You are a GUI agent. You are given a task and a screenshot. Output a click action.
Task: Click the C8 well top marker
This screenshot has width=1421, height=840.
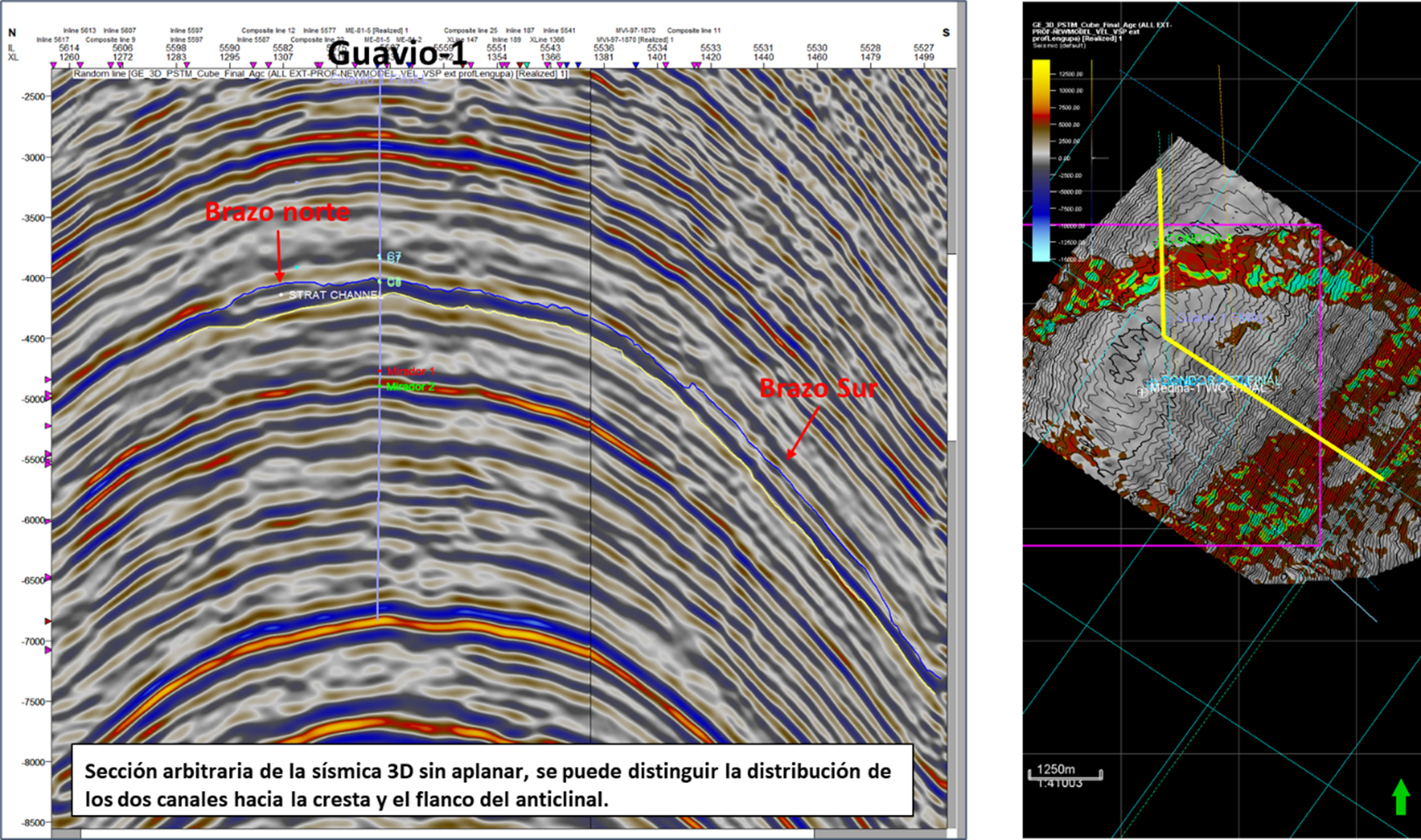pos(392,283)
